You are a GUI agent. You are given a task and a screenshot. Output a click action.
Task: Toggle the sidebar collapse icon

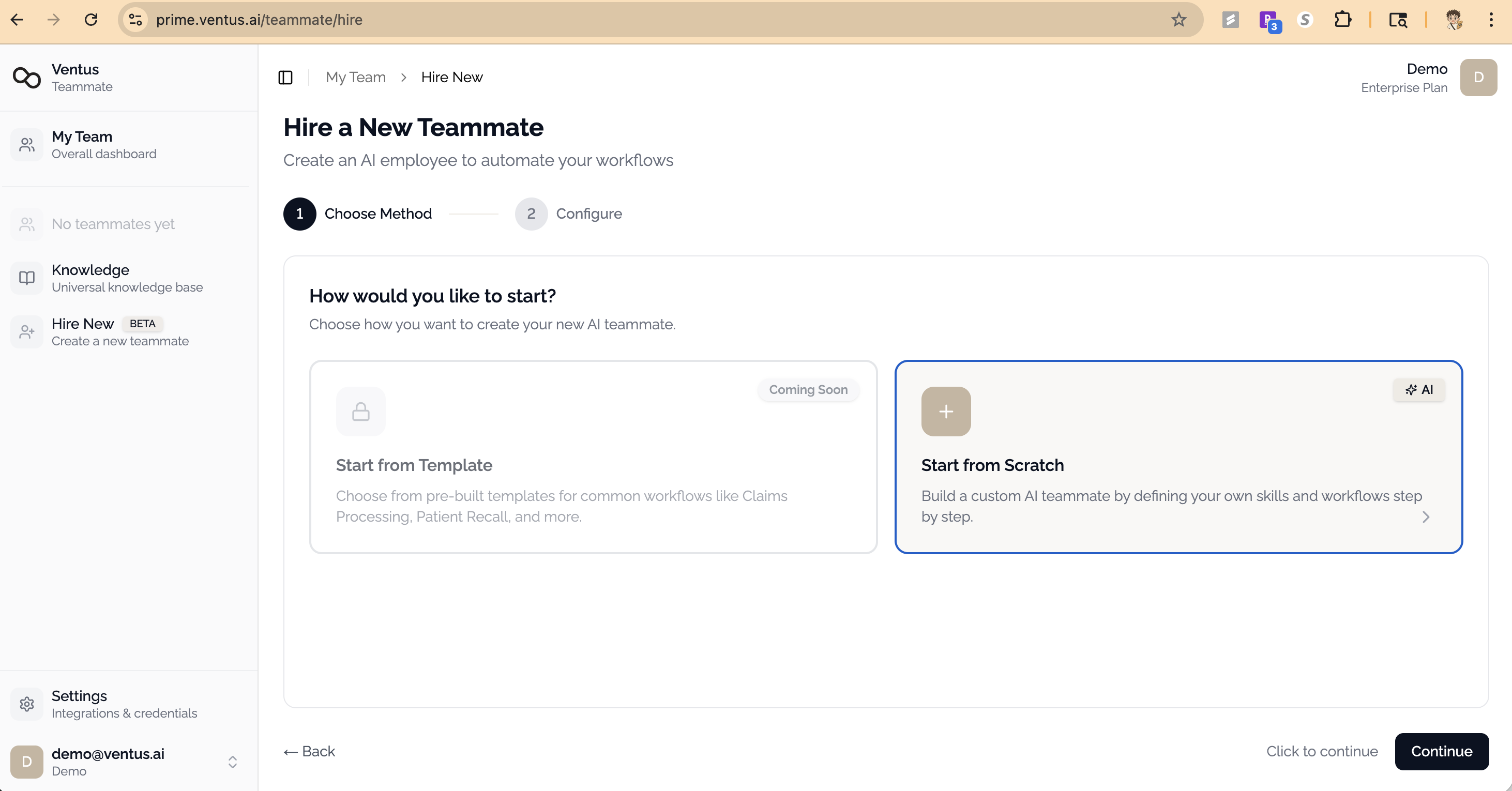286,77
